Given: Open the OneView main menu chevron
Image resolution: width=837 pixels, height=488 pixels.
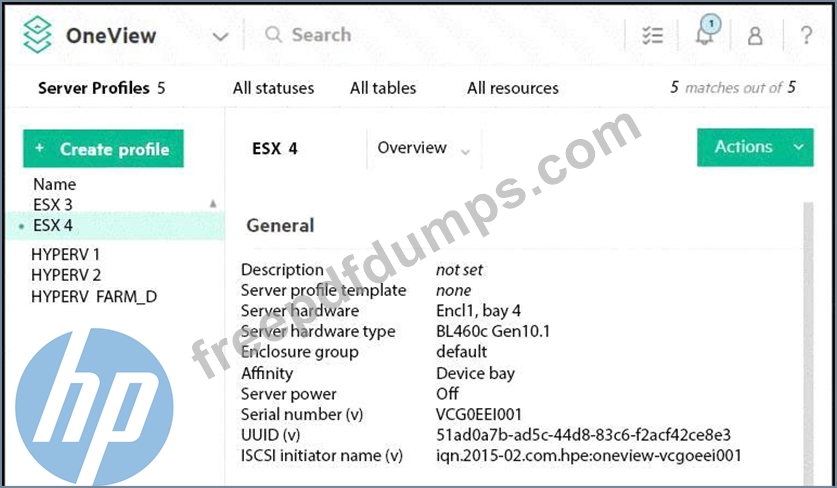Looking at the screenshot, I should 220,36.
